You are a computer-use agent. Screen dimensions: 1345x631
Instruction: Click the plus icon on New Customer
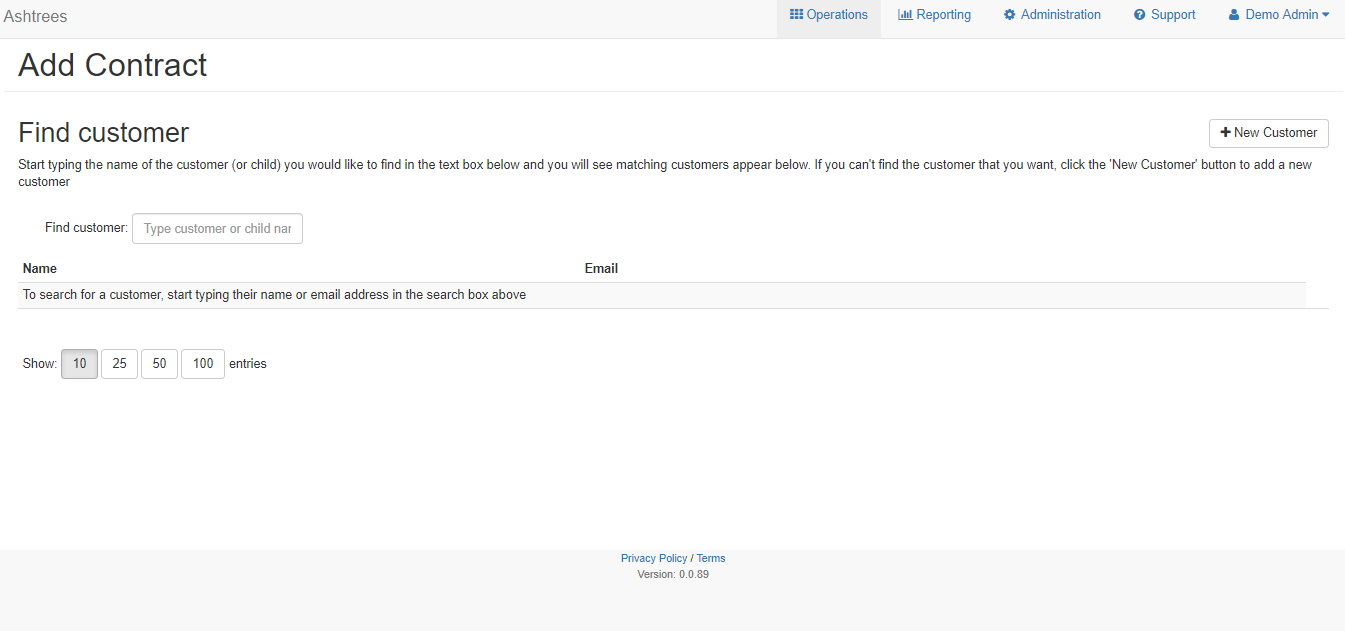tap(1225, 133)
